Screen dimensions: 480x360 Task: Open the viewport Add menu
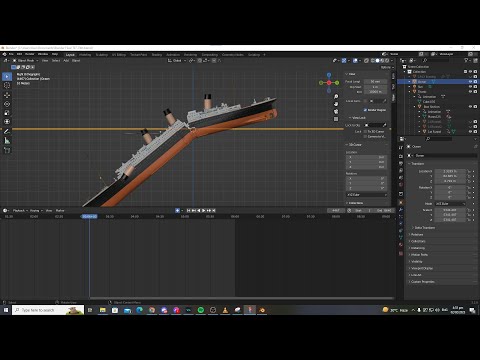pyautogui.click(x=66, y=61)
